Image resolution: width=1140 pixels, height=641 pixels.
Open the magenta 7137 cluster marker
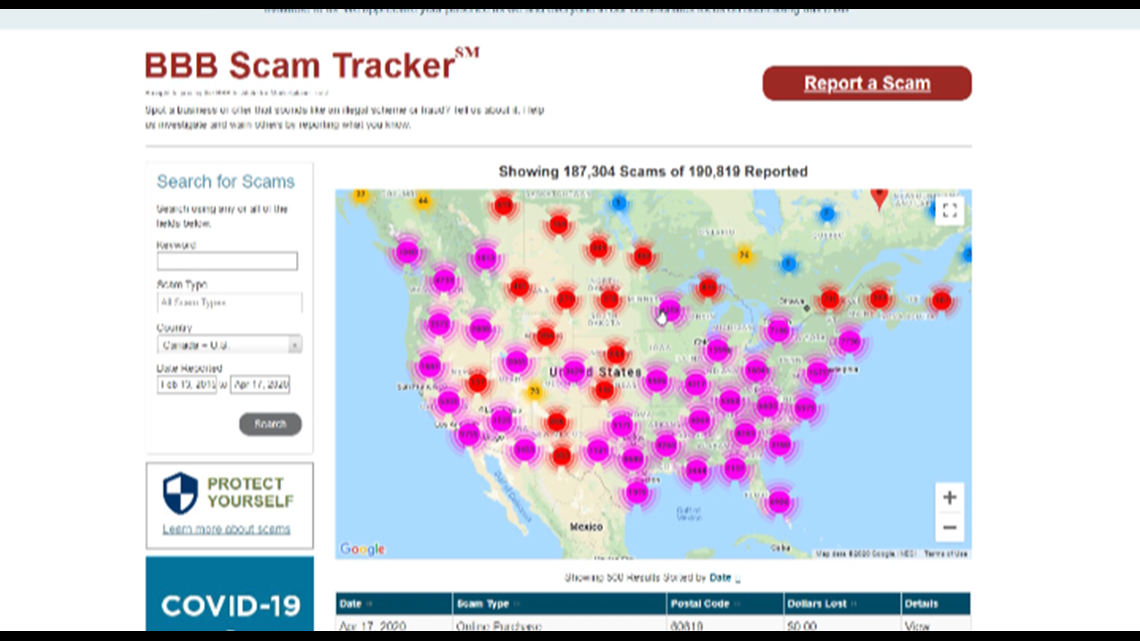(735, 468)
